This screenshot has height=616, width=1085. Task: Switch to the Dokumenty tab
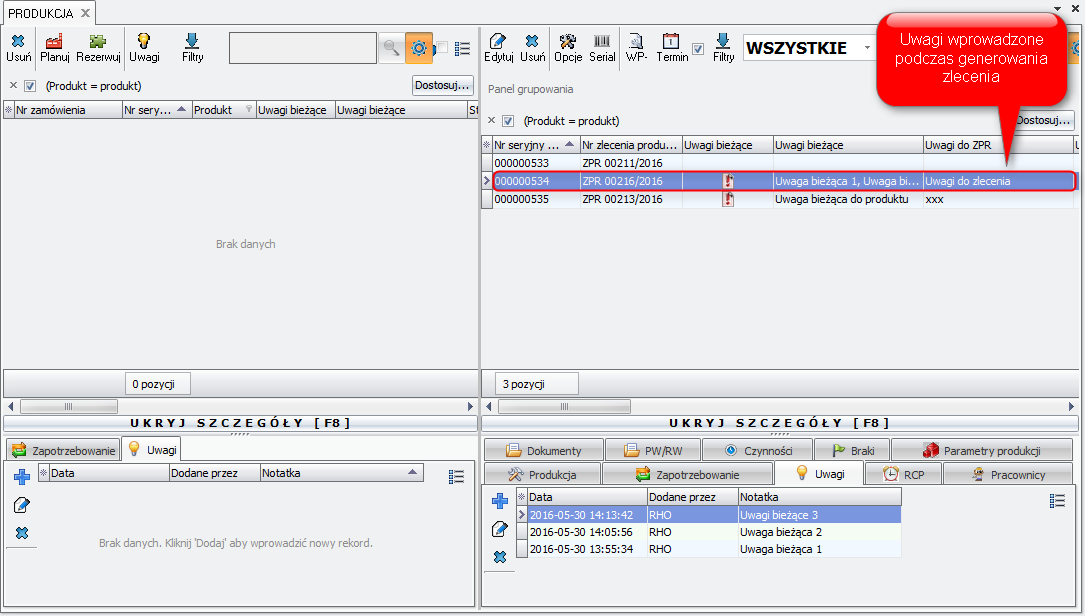543,451
